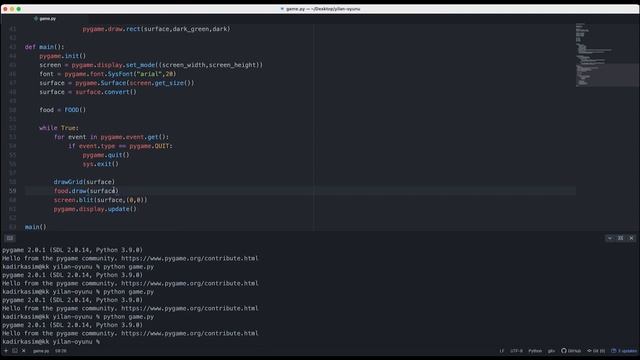This screenshot has height=360, width=640.
Task: Change the UTF-8 file encoding
Action: [516, 351]
